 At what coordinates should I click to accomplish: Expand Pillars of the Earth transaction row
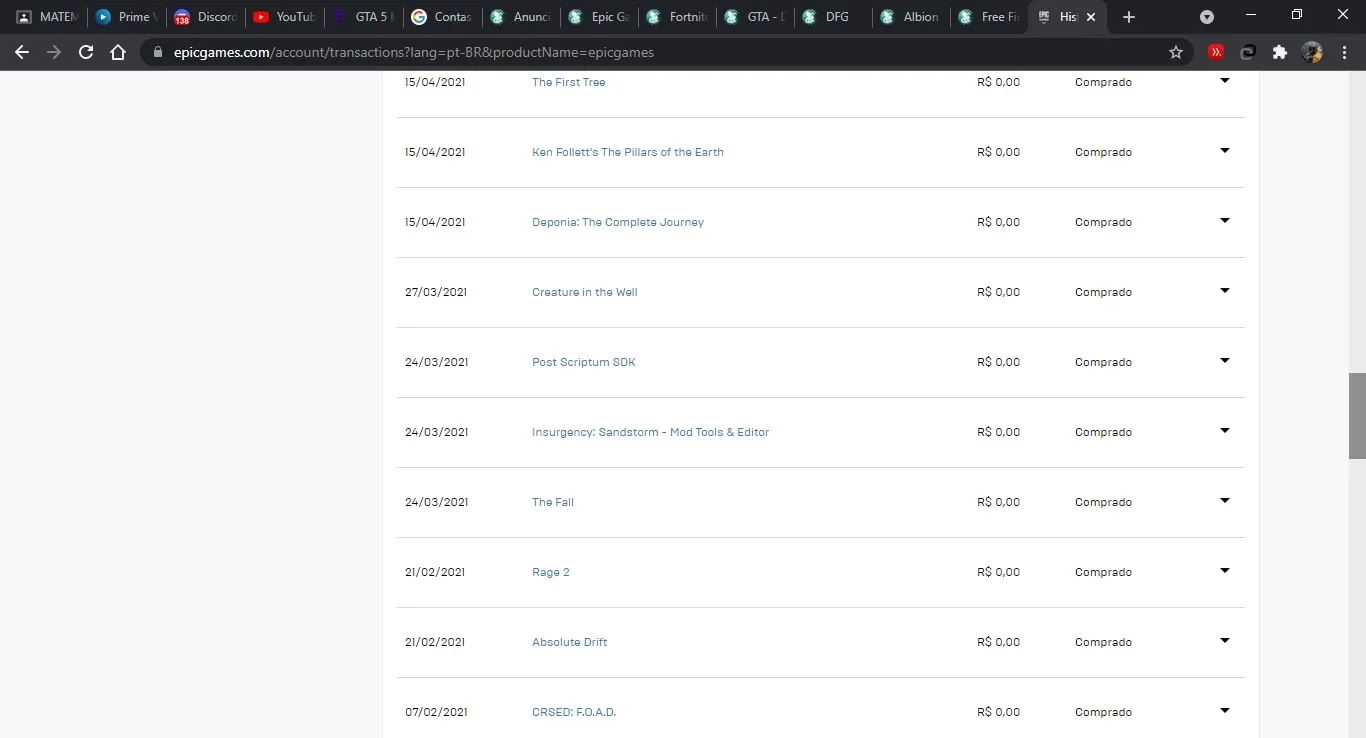1225,151
